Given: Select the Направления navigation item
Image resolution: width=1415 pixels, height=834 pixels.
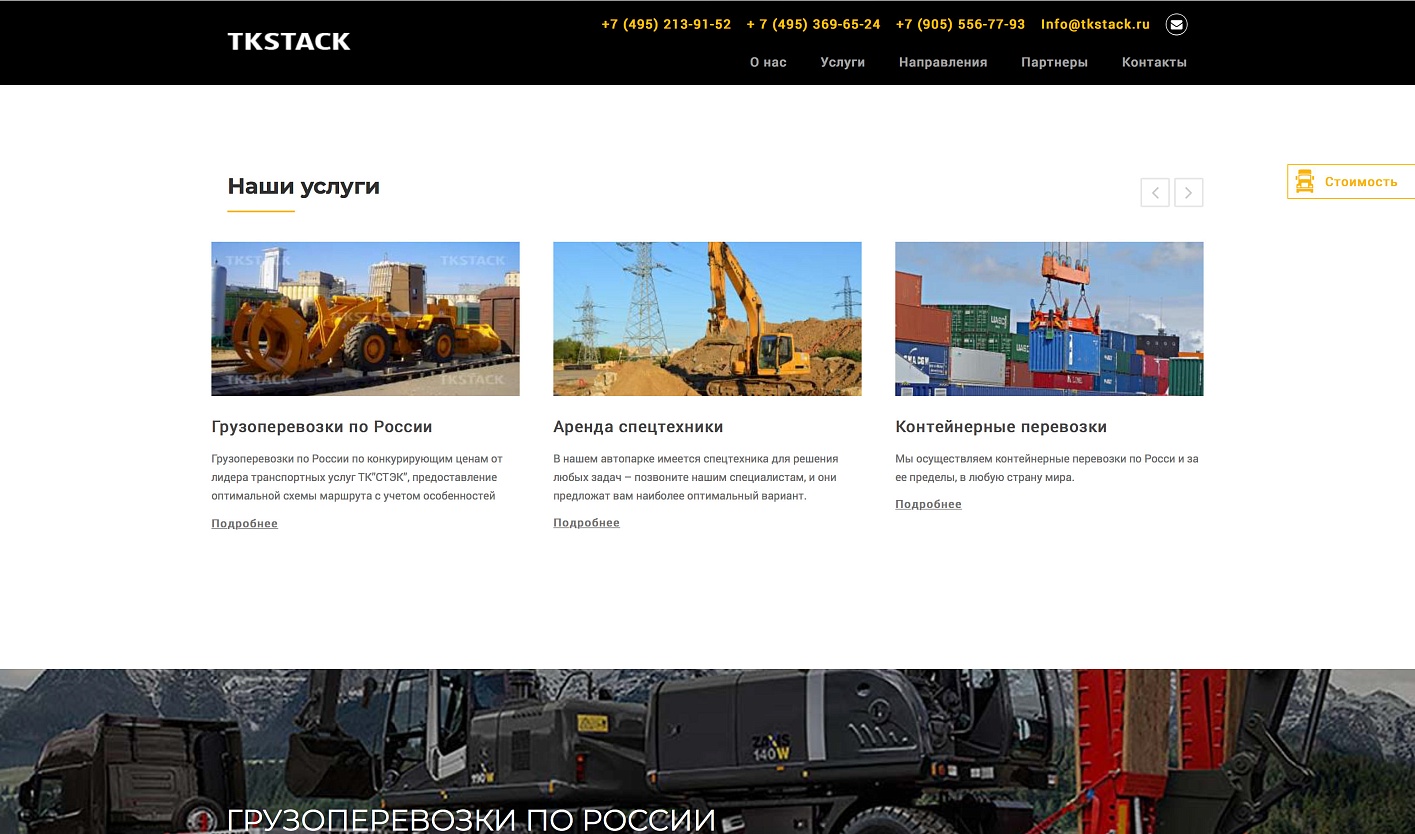Looking at the screenshot, I should click(942, 62).
